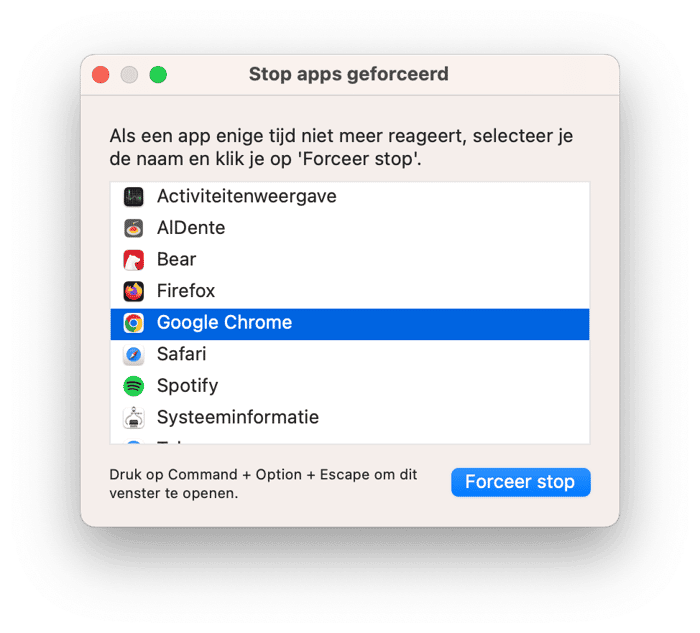
Task: Select the Firefox row
Action: tap(350, 292)
